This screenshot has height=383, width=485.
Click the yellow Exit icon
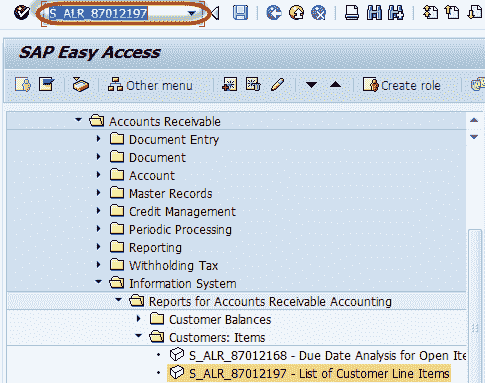click(296, 13)
